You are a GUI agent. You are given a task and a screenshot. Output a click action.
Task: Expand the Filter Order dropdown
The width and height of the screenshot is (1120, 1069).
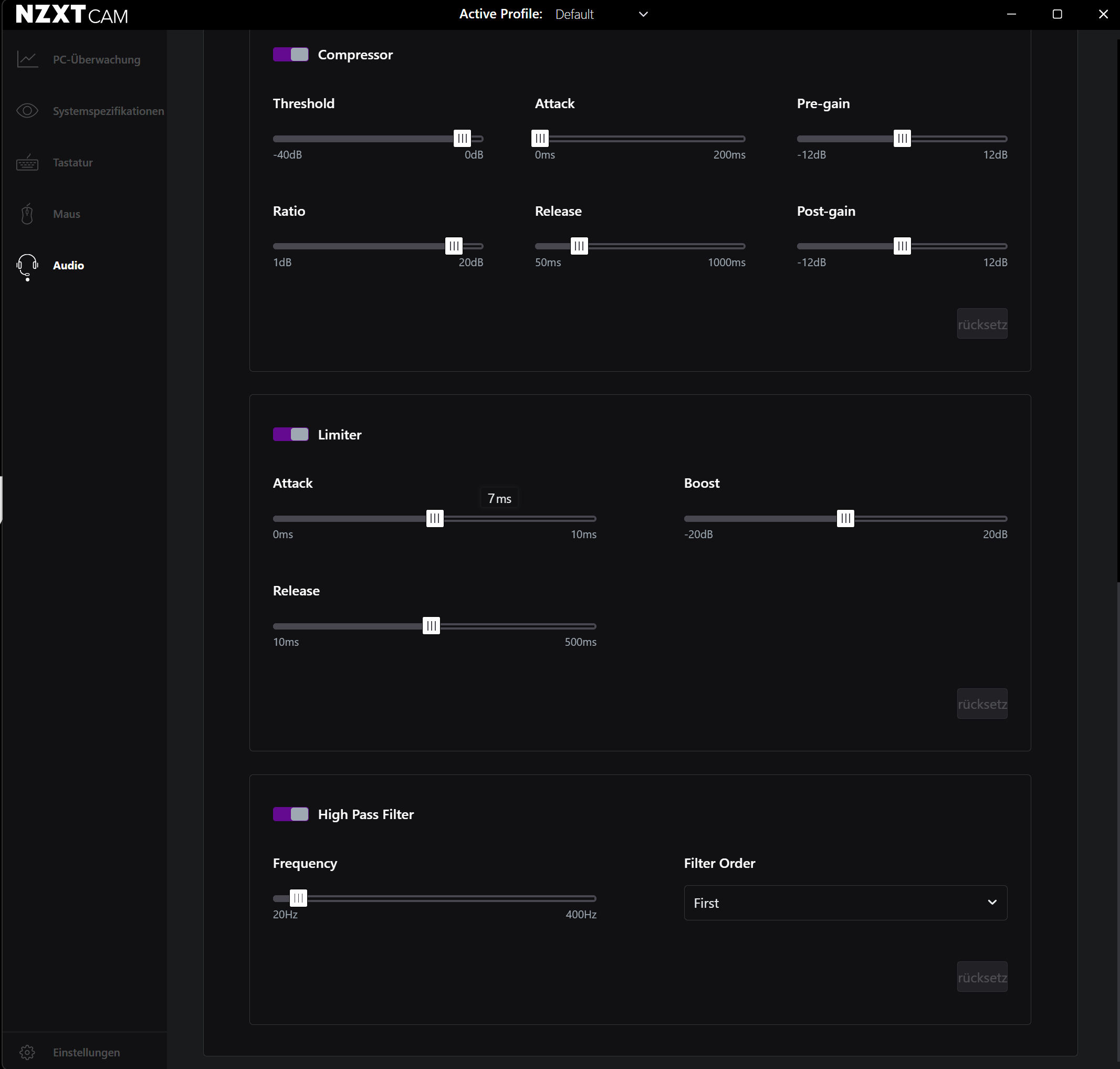tap(845, 903)
